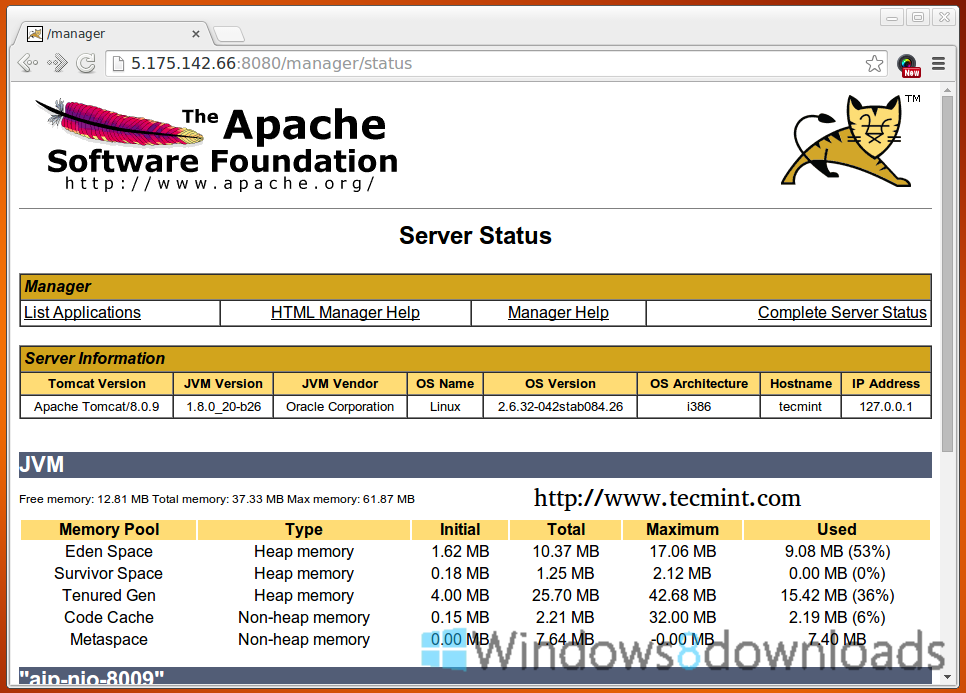
Task: Click the 1.8.0_20-b26 JVM version cell
Action: tap(224, 407)
